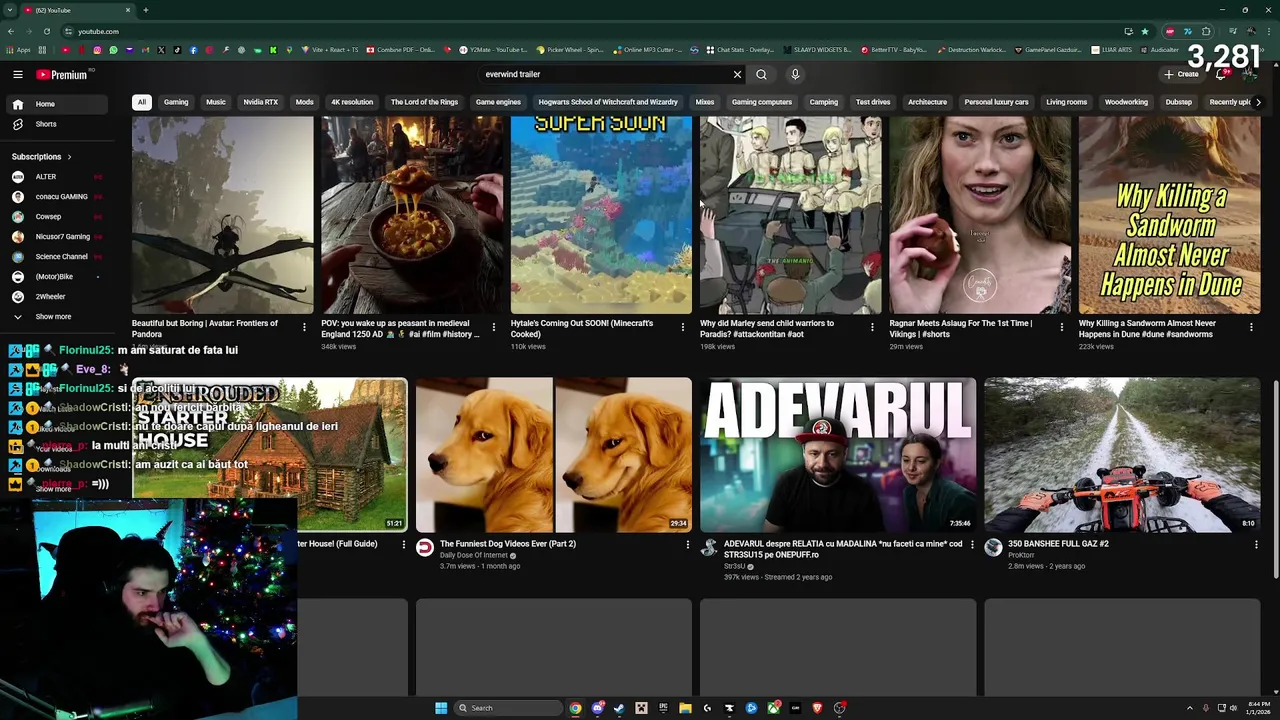
Task: Open the LUAR ARTS bookmark
Action: point(1111,50)
